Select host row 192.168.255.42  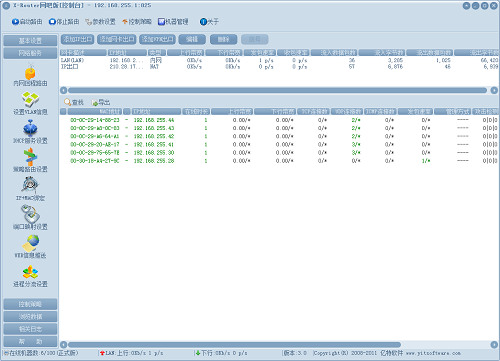(x=279, y=136)
